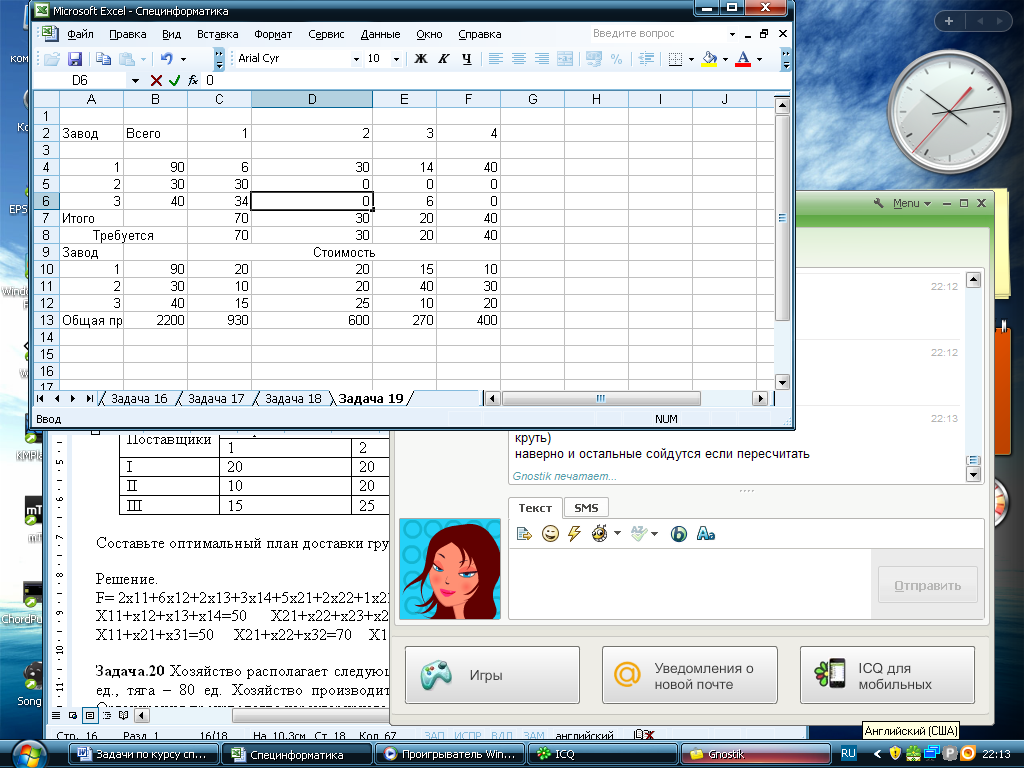This screenshot has height=768, width=1024.
Task: Select column D header
Action: [x=312, y=99]
